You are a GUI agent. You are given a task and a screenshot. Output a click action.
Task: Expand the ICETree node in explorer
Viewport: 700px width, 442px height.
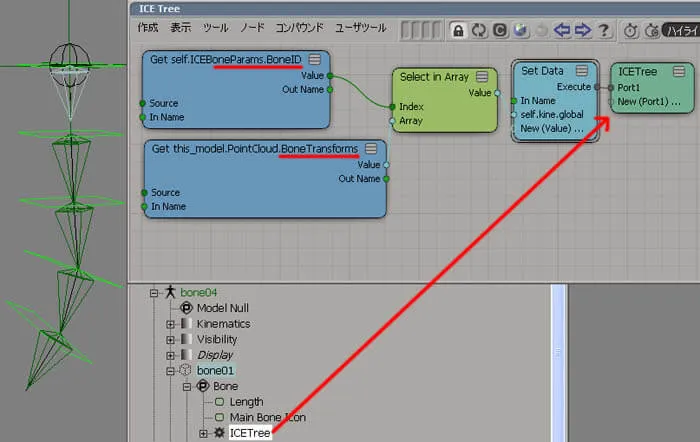(203, 433)
